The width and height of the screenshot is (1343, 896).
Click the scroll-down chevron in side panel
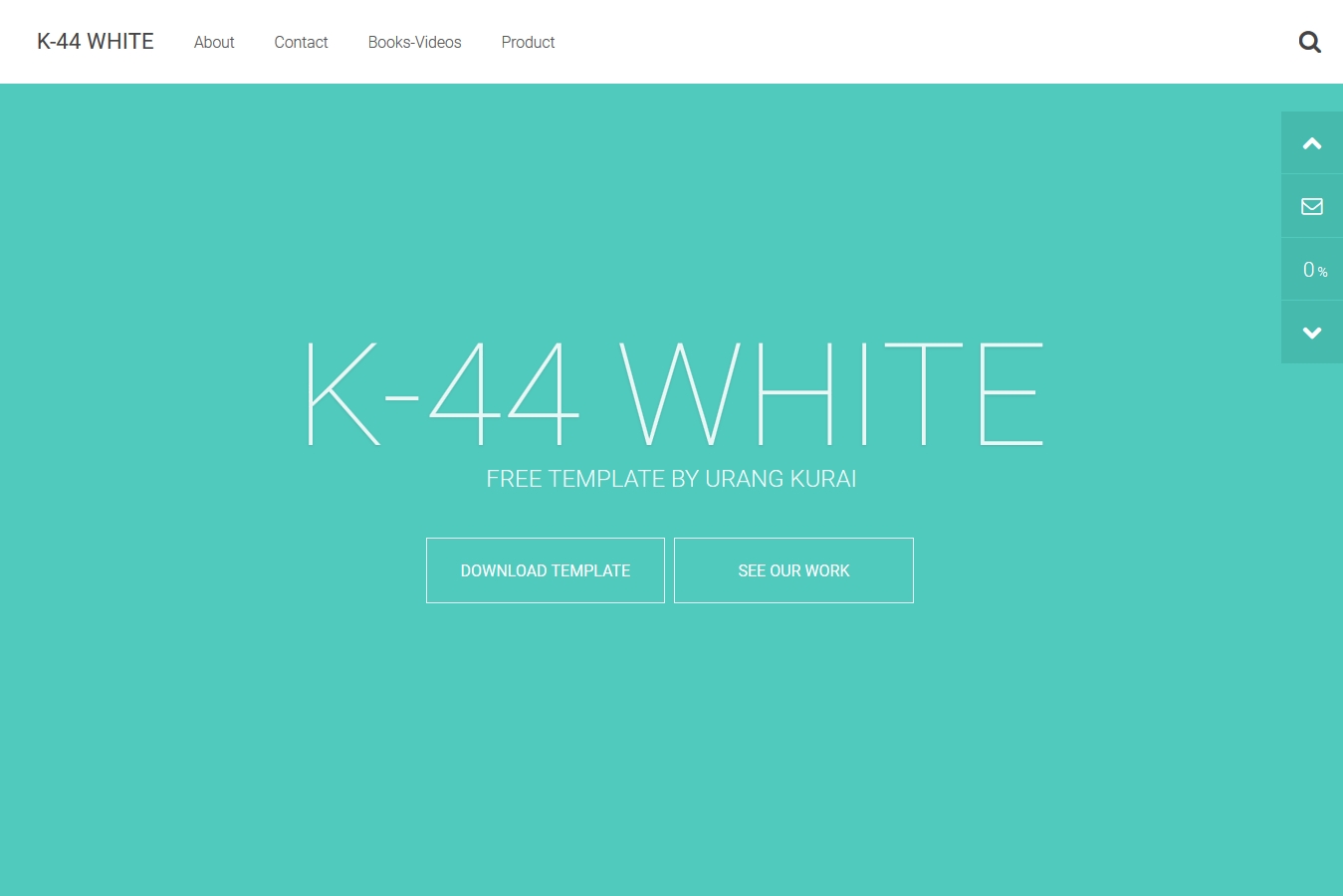[1312, 333]
